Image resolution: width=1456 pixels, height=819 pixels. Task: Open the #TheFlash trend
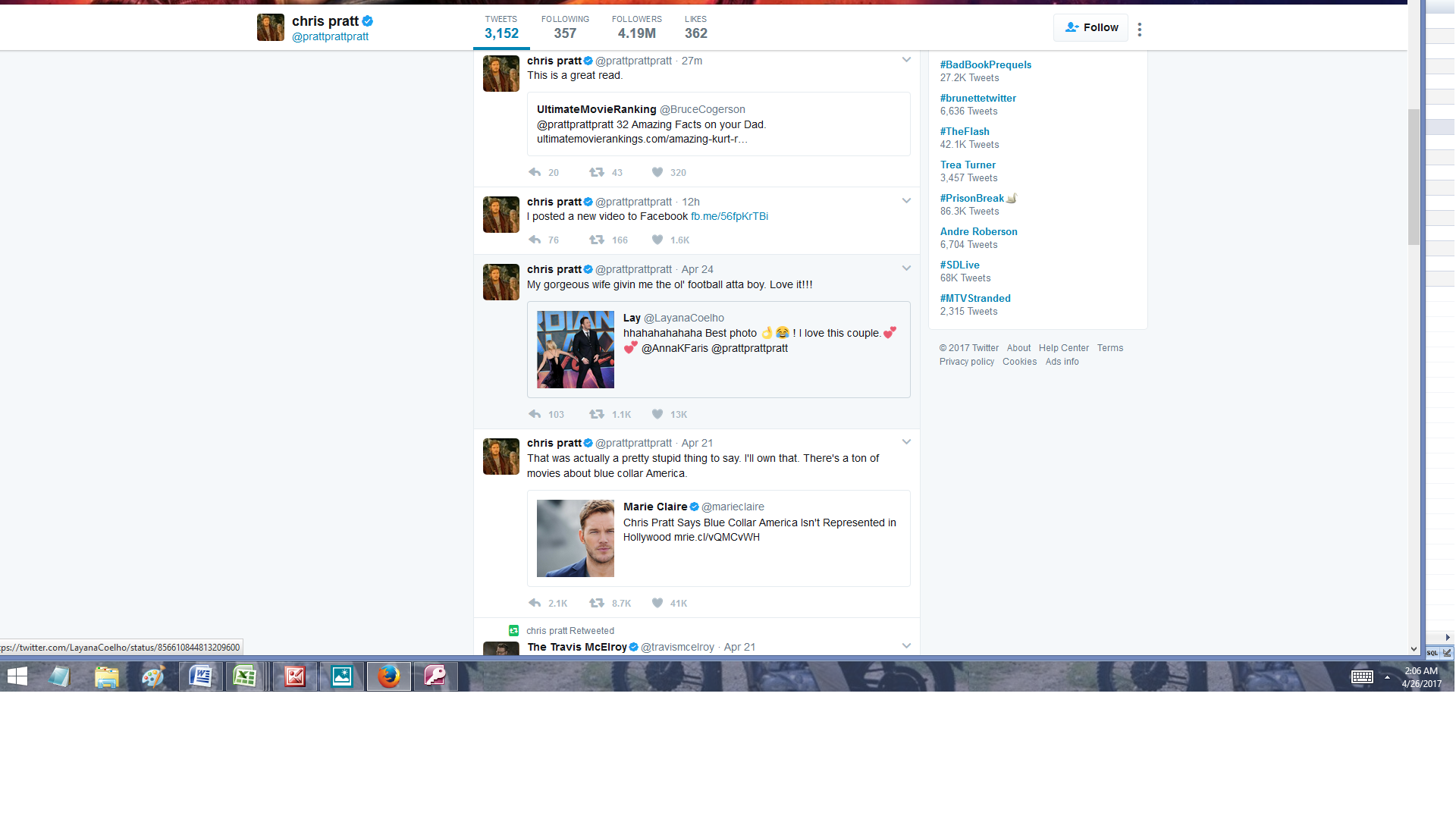click(x=965, y=132)
